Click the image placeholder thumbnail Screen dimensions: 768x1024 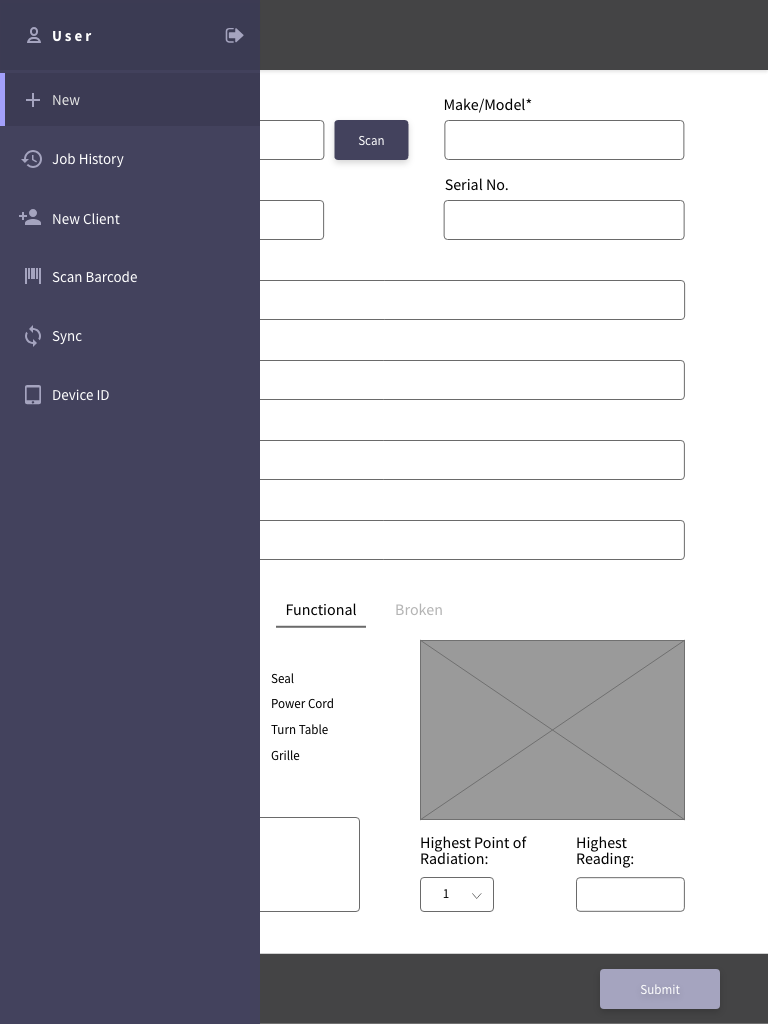(552, 729)
